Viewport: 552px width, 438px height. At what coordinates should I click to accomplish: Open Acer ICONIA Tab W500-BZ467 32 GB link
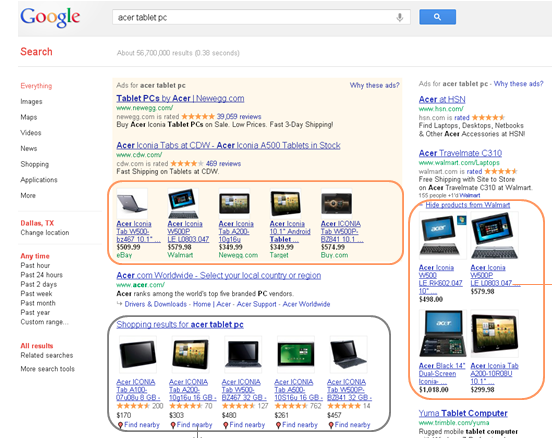[244, 389]
